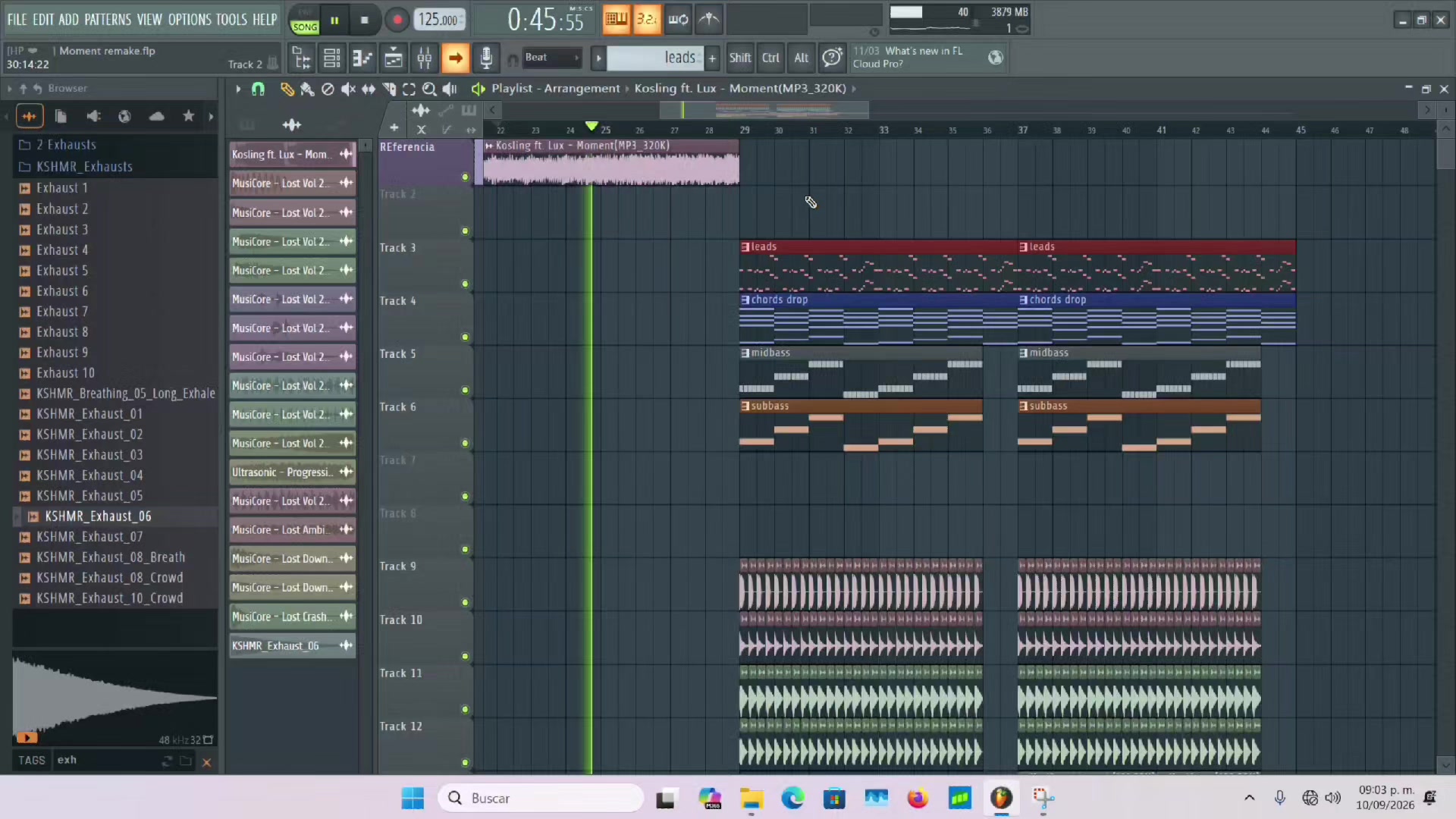This screenshot has width=1456, height=819.
Task: Adjust the tempo value 125.000
Action: (440, 20)
